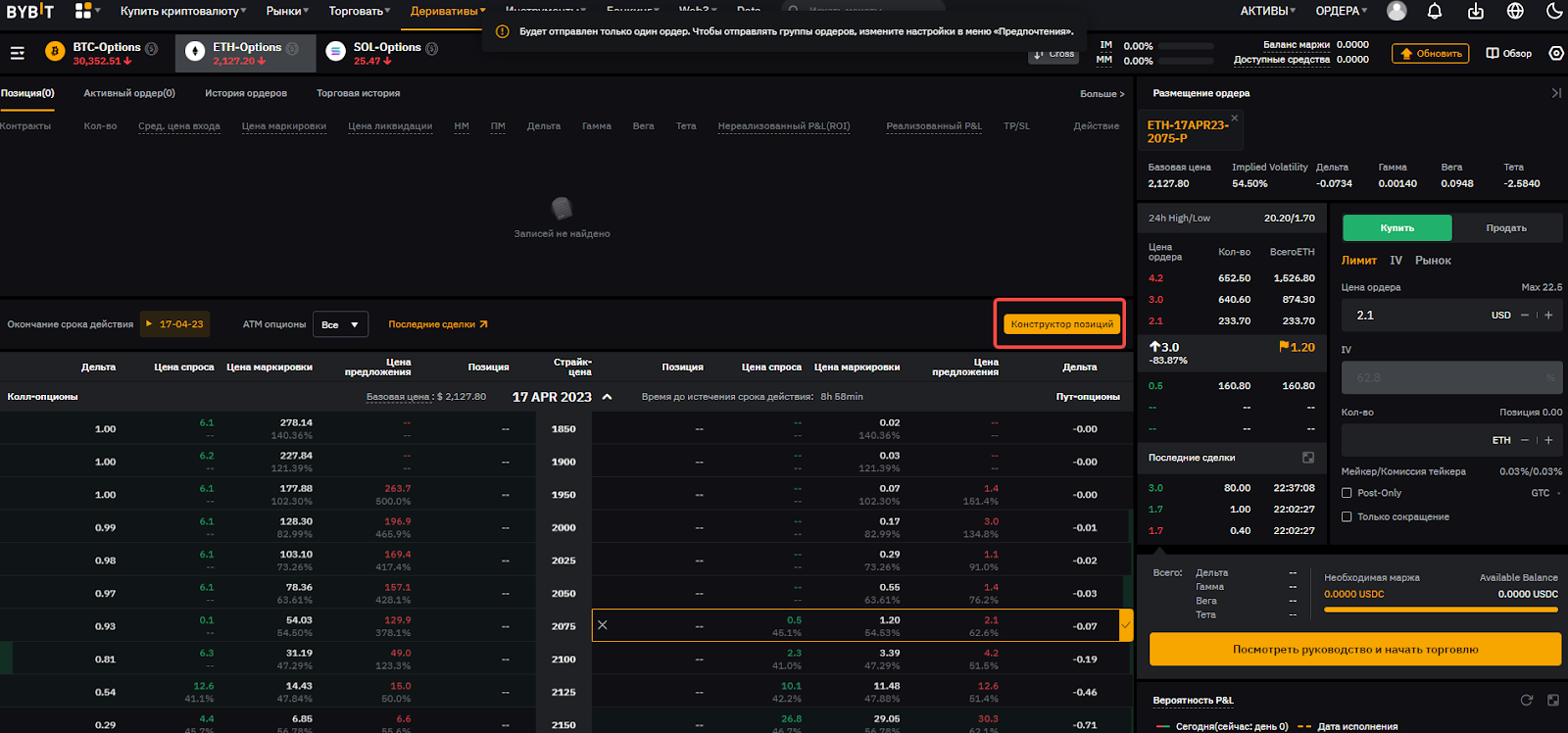Screen dimensions: 1568x733
Task: Open language selection globe icon
Action: click(x=1515, y=12)
